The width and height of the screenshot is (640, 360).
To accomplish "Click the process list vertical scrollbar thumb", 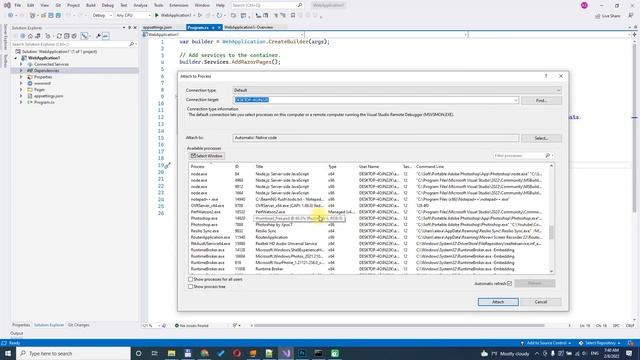I will click(x=551, y=232).
